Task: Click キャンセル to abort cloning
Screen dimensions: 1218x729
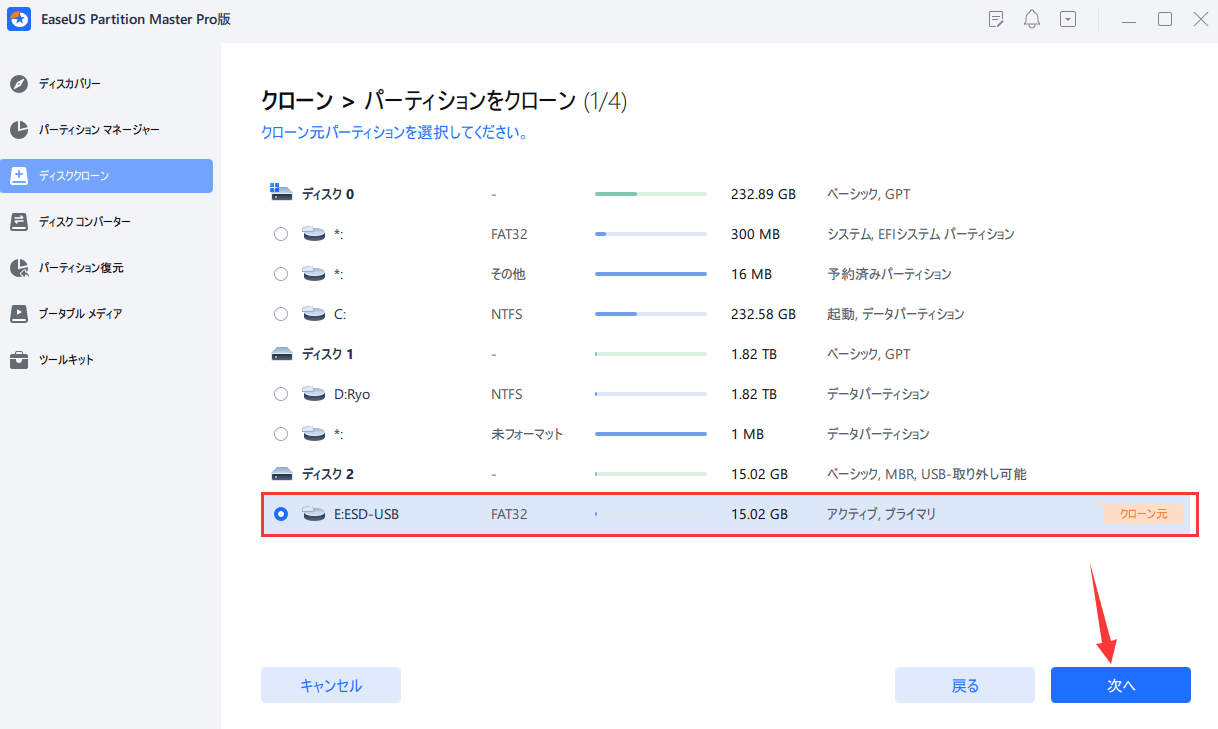Action: pyautogui.click(x=330, y=684)
